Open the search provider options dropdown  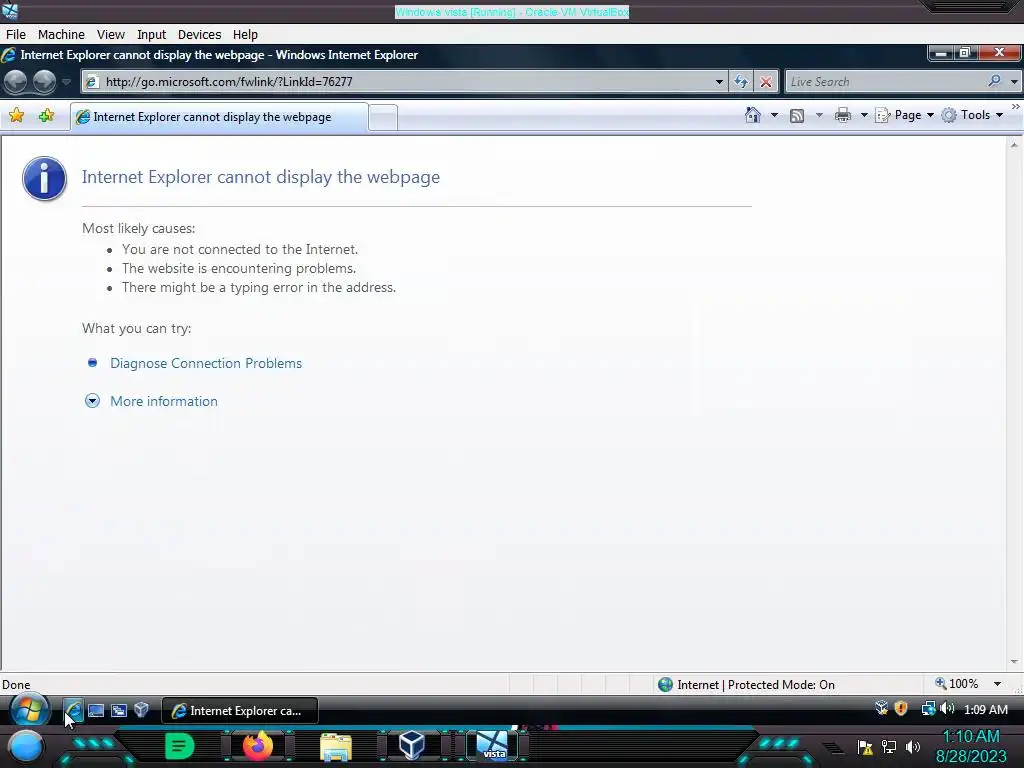1014,82
